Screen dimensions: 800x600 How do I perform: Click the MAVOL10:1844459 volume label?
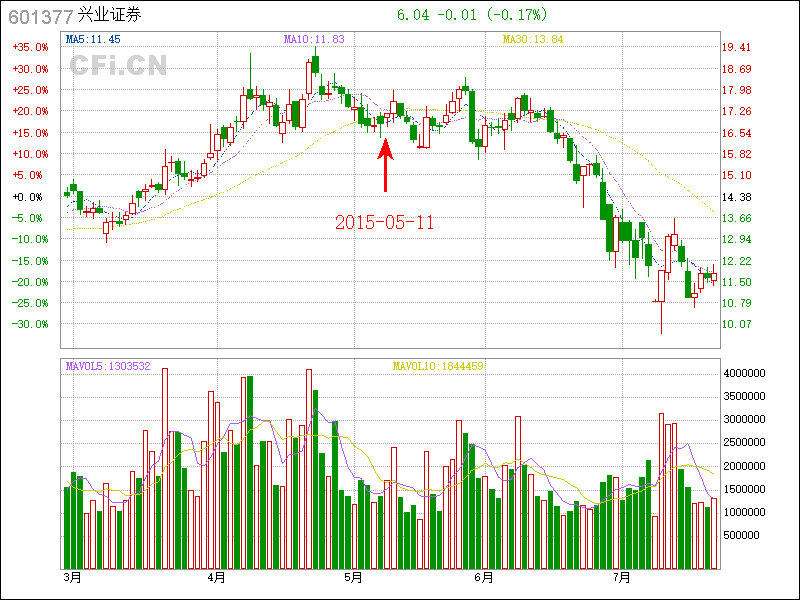click(x=438, y=366)
